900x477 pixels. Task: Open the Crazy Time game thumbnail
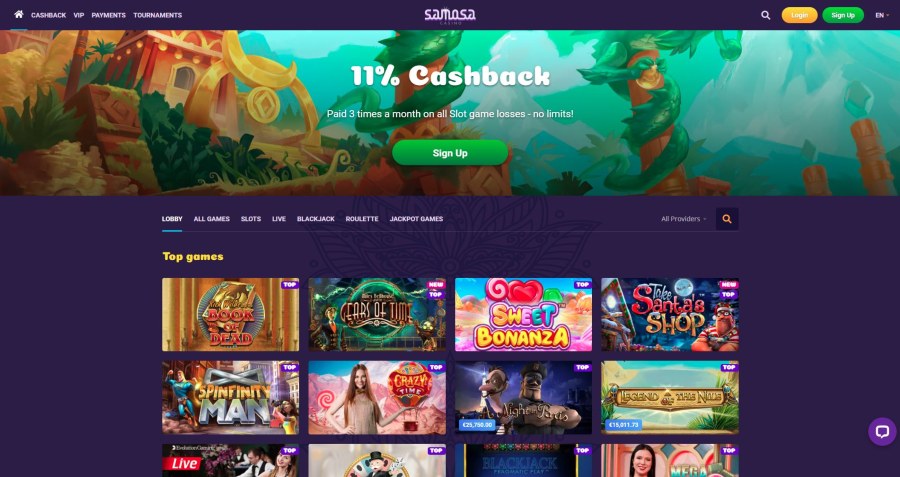377,397
